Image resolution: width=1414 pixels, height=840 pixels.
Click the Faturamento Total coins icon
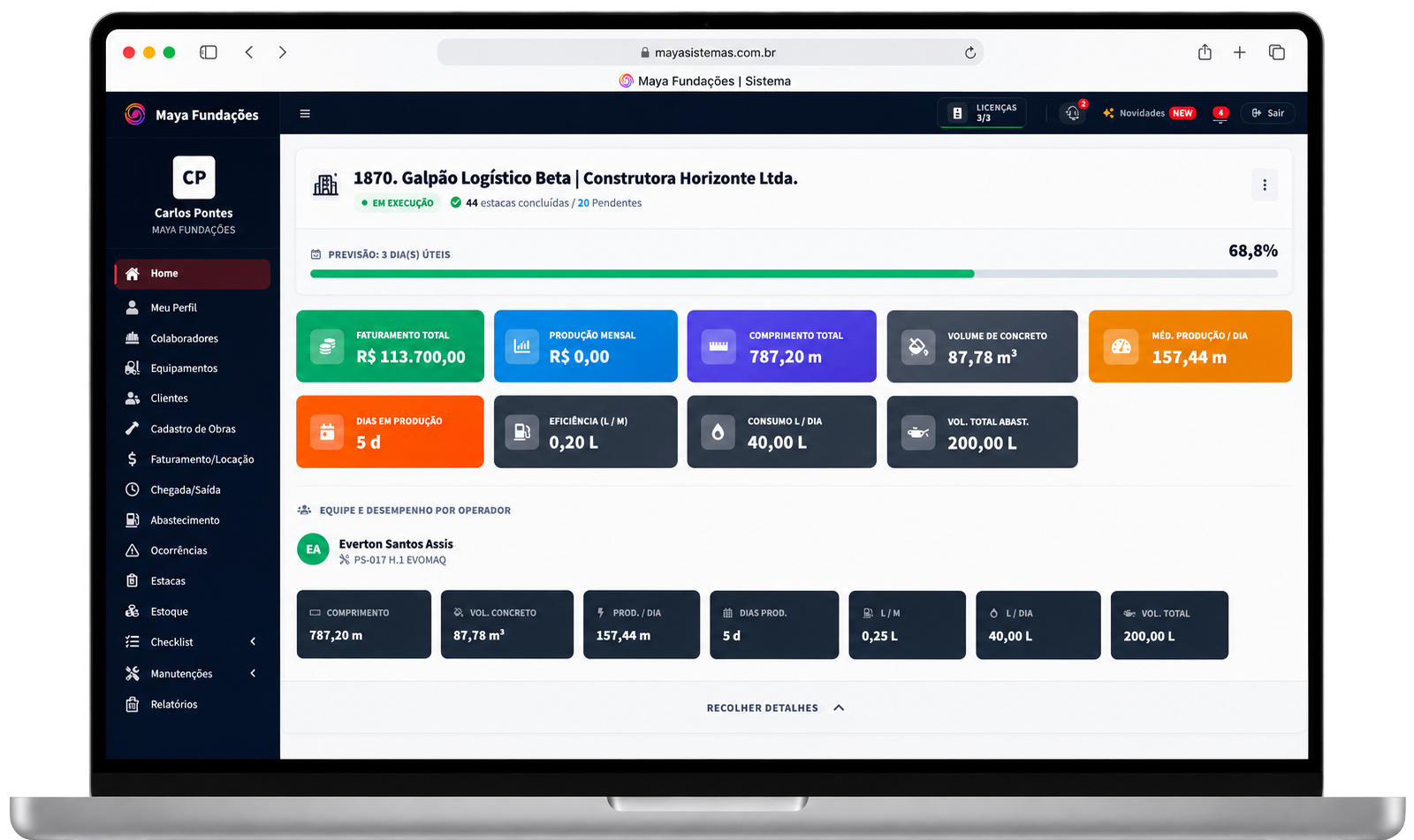click(327, 346)
